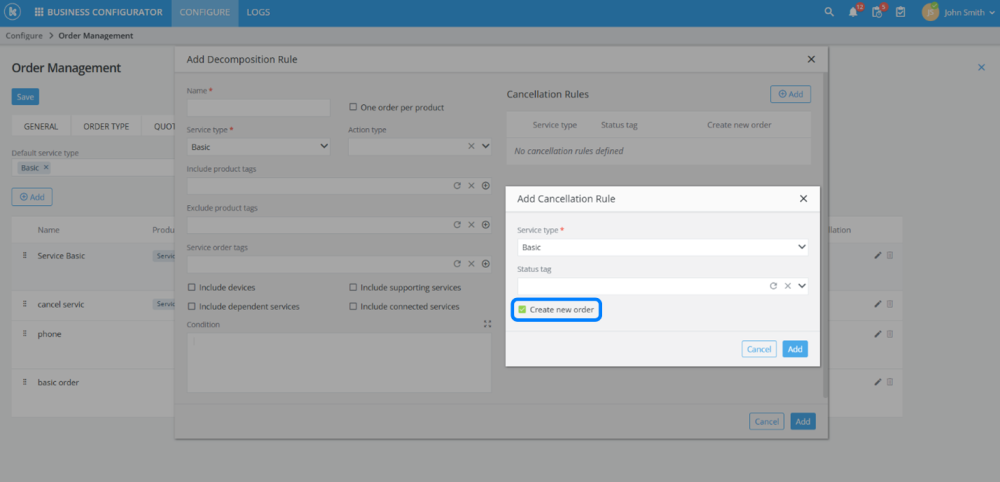This screenshot has height=482, width=1000.
Task: Switch to the LOGS menu
Action: 258,12
